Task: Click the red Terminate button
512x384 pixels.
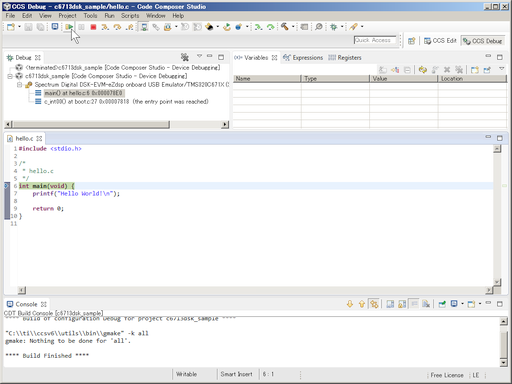Action: point(93,27)
